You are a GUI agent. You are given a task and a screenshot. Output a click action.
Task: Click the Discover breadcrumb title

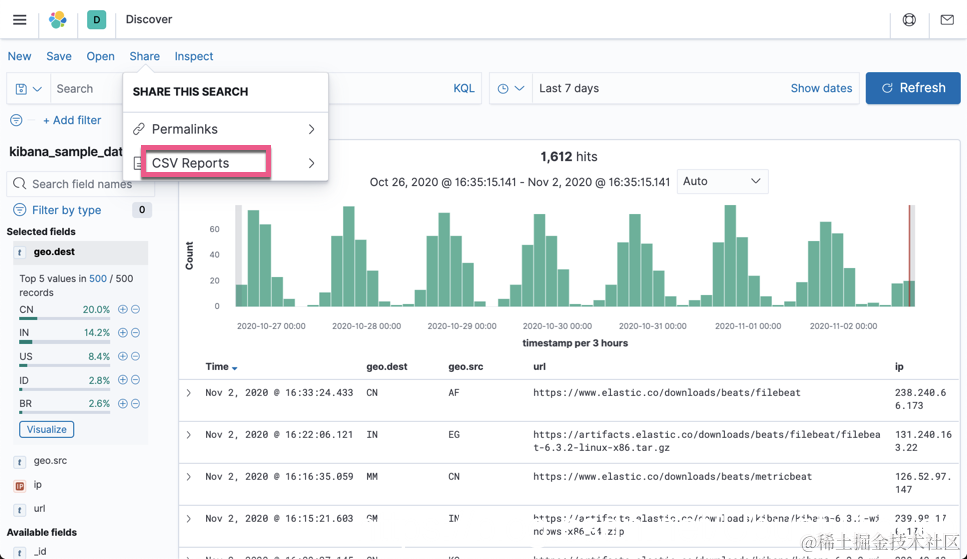[x=149, y=19]
